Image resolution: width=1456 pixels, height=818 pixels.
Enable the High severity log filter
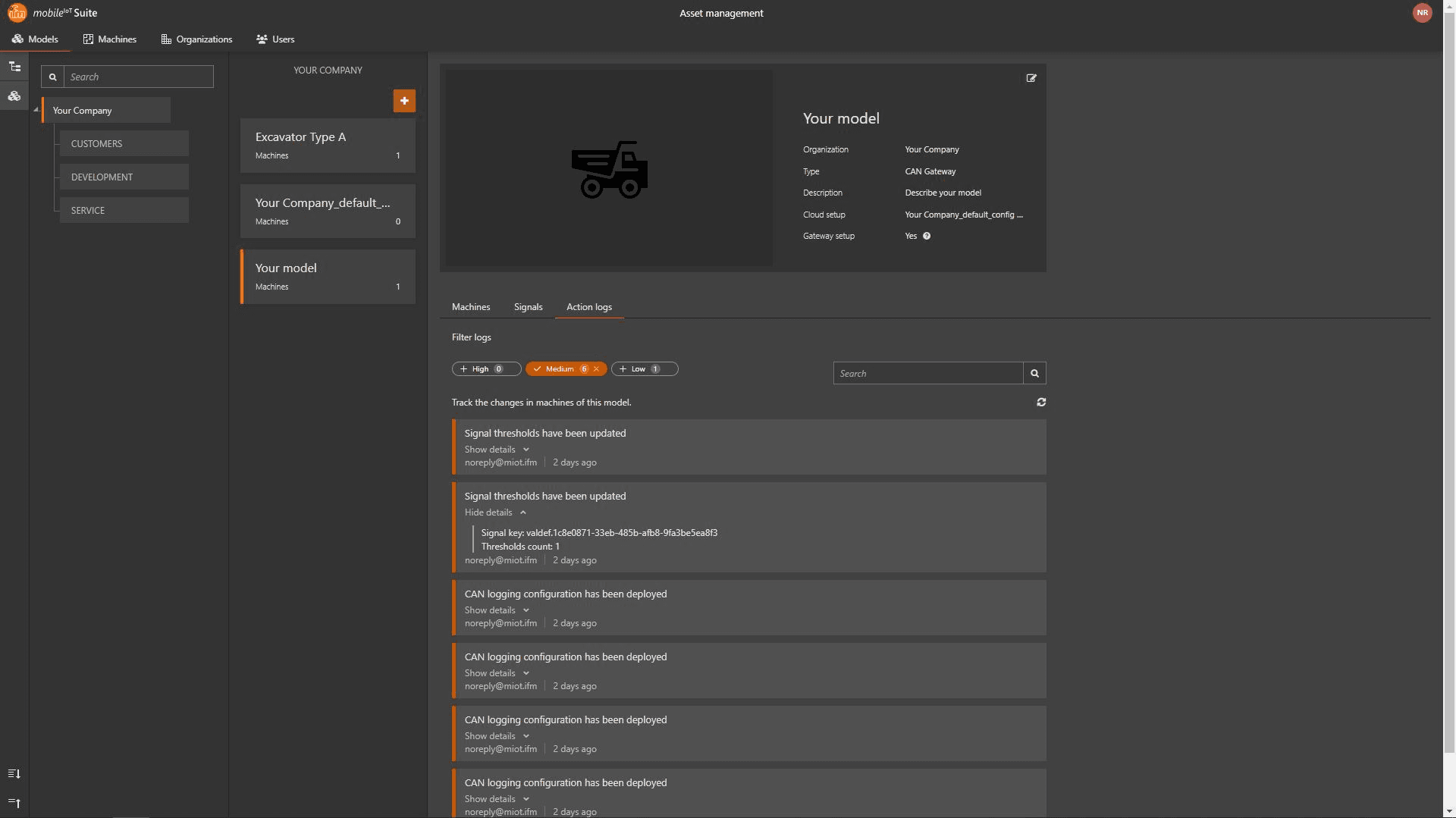pyautogui.click(x=486, y=369)
